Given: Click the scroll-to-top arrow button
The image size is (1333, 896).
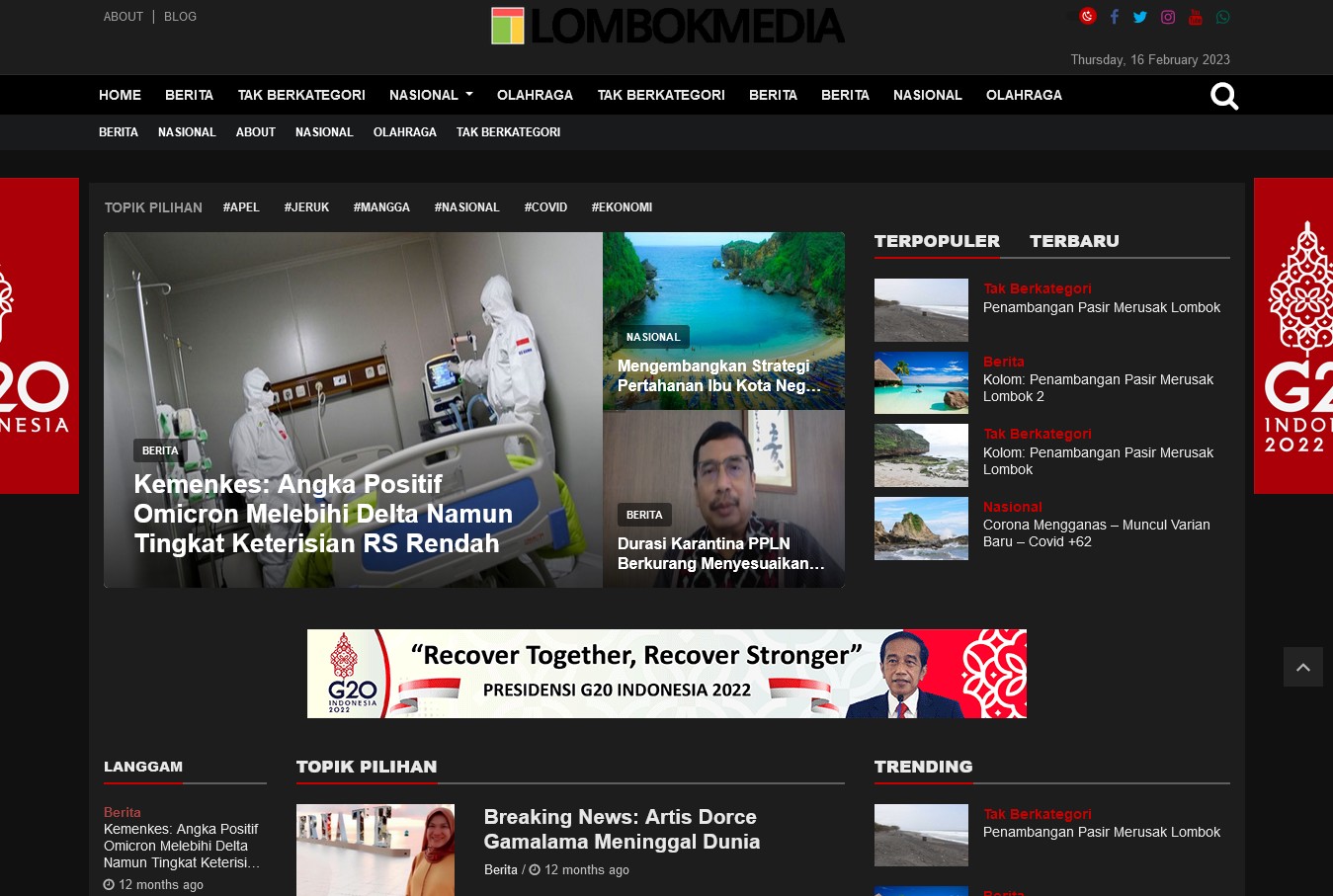Looking at the screenshot, I should click(x=1302, y=668).
